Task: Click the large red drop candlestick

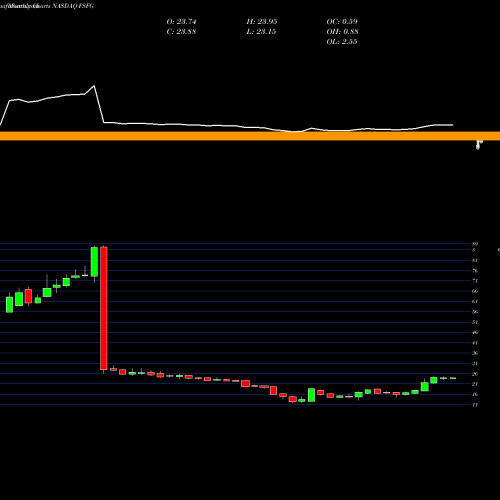Action: point(104,308)
